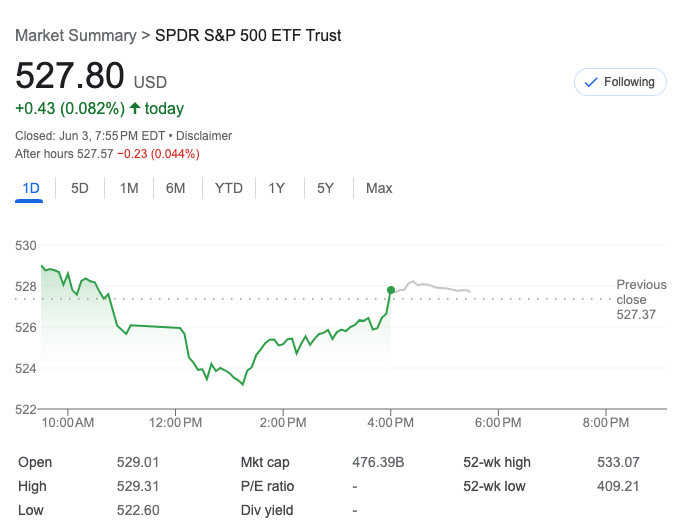Open the Disclaimer link
This screenshot has width=697, height=529.
(x=203, y=136)
